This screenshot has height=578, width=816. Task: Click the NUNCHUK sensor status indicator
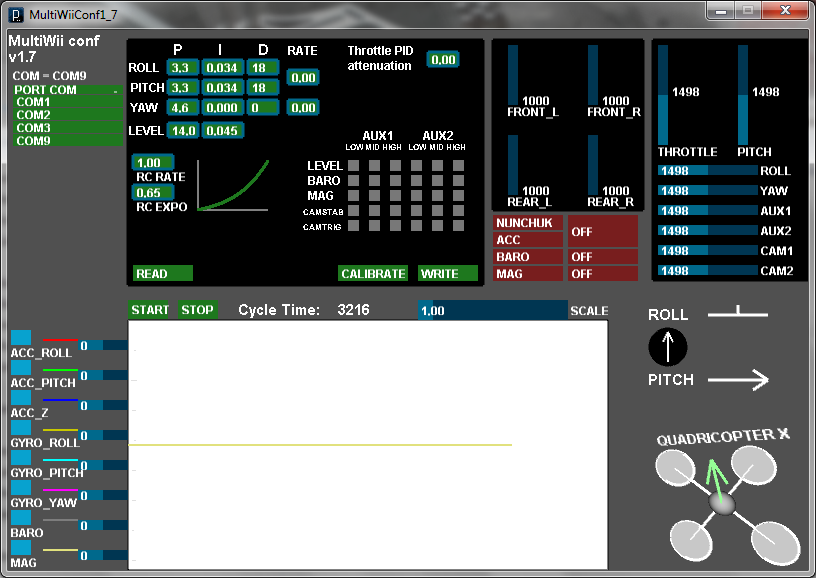tap(528, 223)
